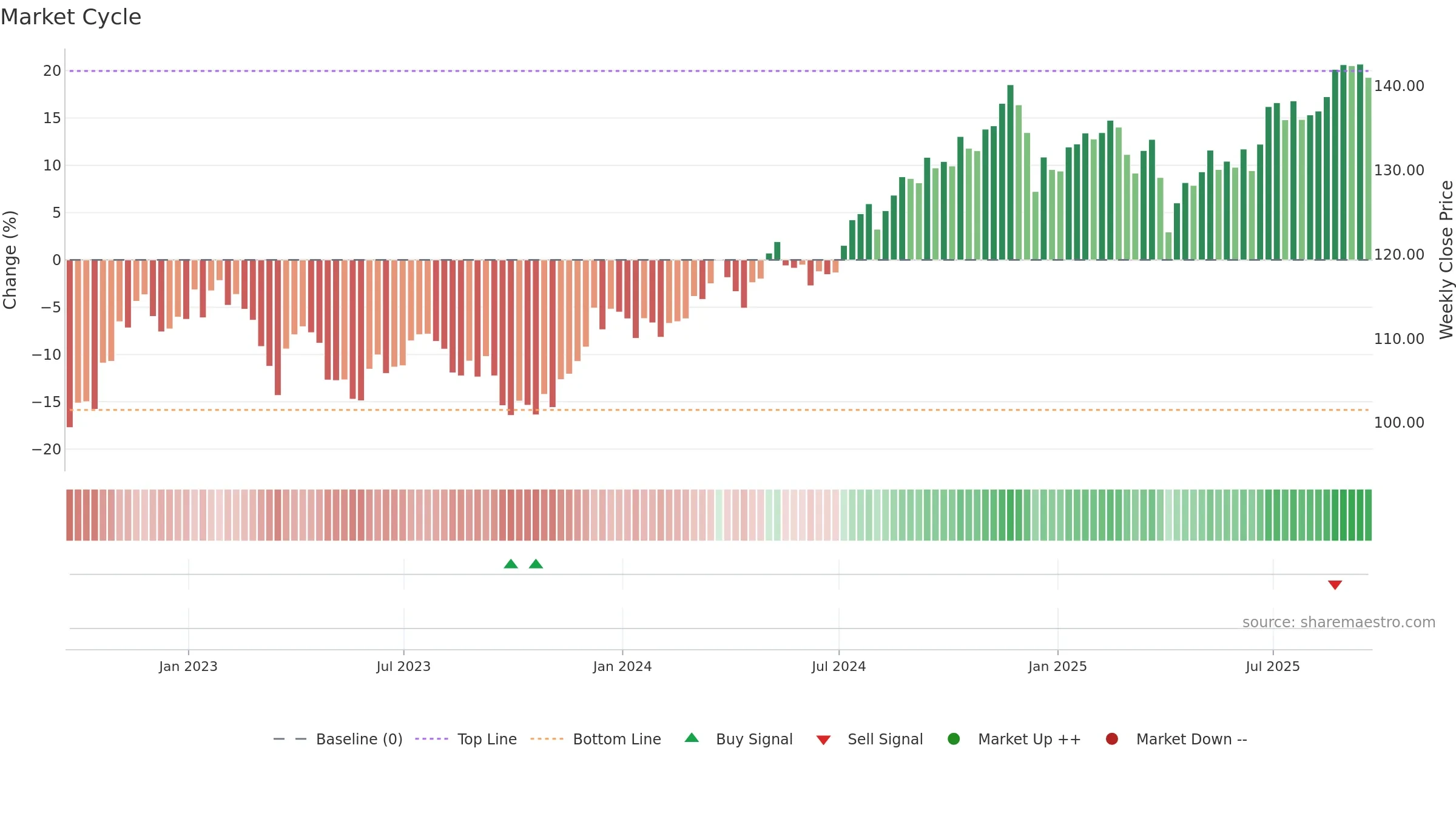This screenshot has width=1456, height=819.
Task: Click the second green buy signal marker
Action: (x=536, y=564)
